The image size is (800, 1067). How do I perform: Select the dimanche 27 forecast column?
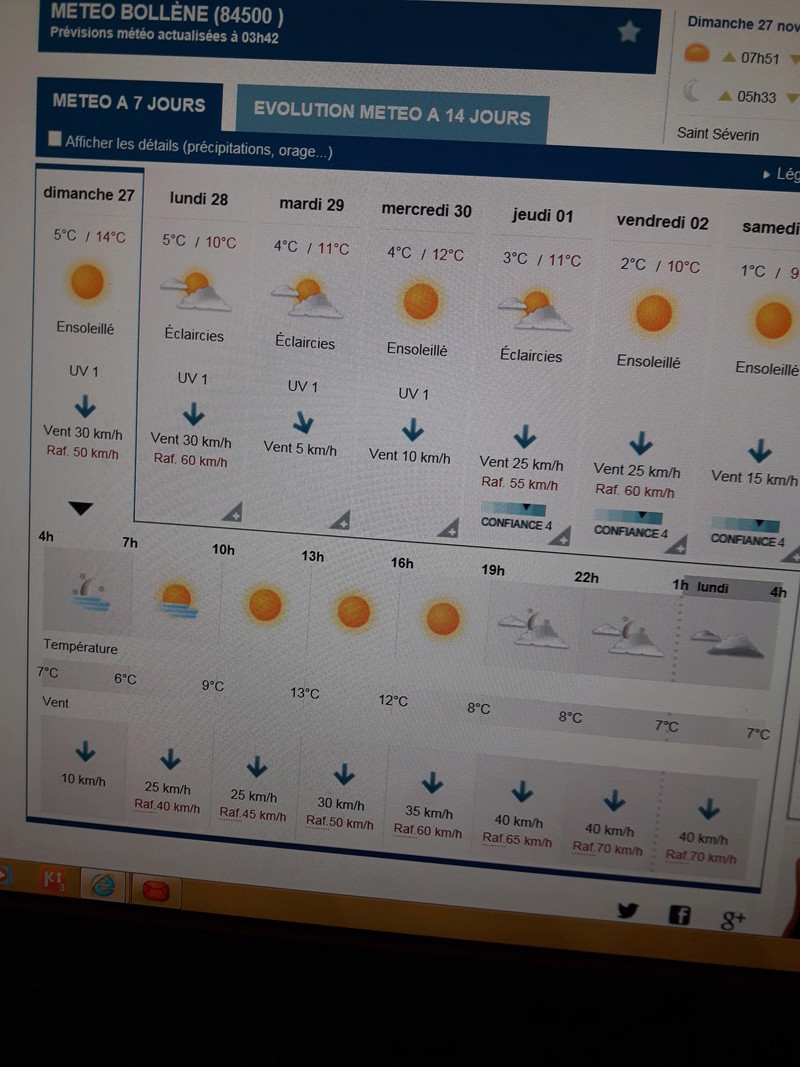(88, 195)
